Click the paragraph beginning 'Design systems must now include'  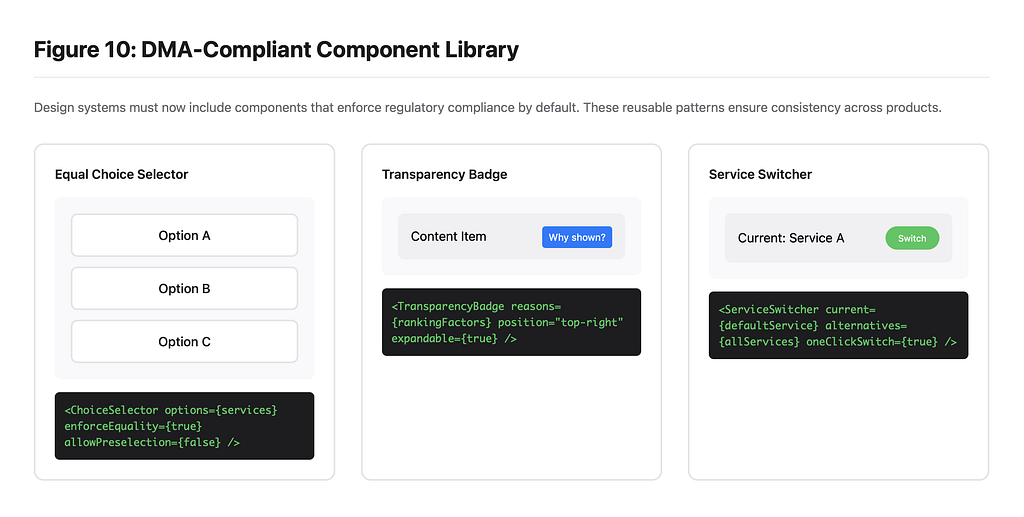[488, 108]
